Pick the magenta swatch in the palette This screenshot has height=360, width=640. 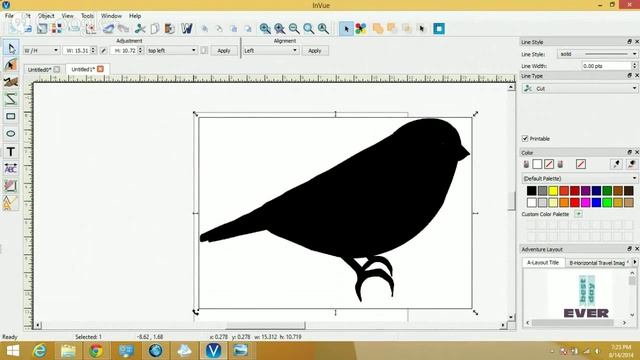(x=585, y=202)
